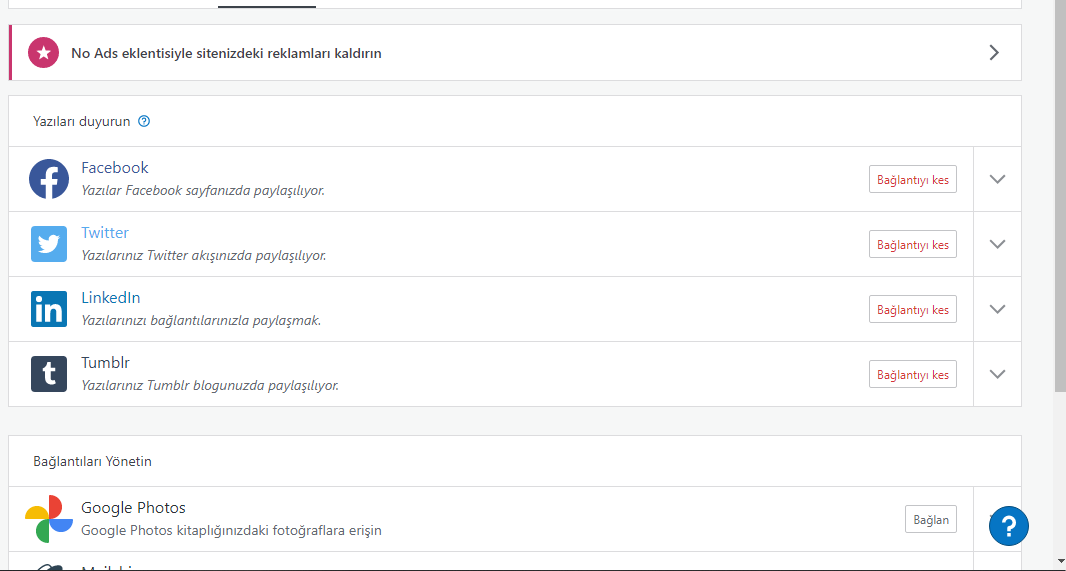
Task: Open the No Ads banner arrow
Action: point(995,53)
